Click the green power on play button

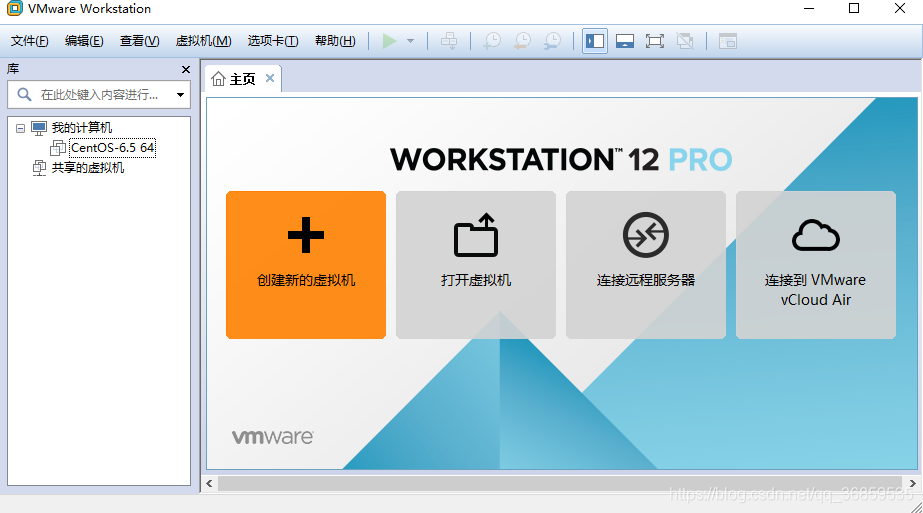click(389, 41)
